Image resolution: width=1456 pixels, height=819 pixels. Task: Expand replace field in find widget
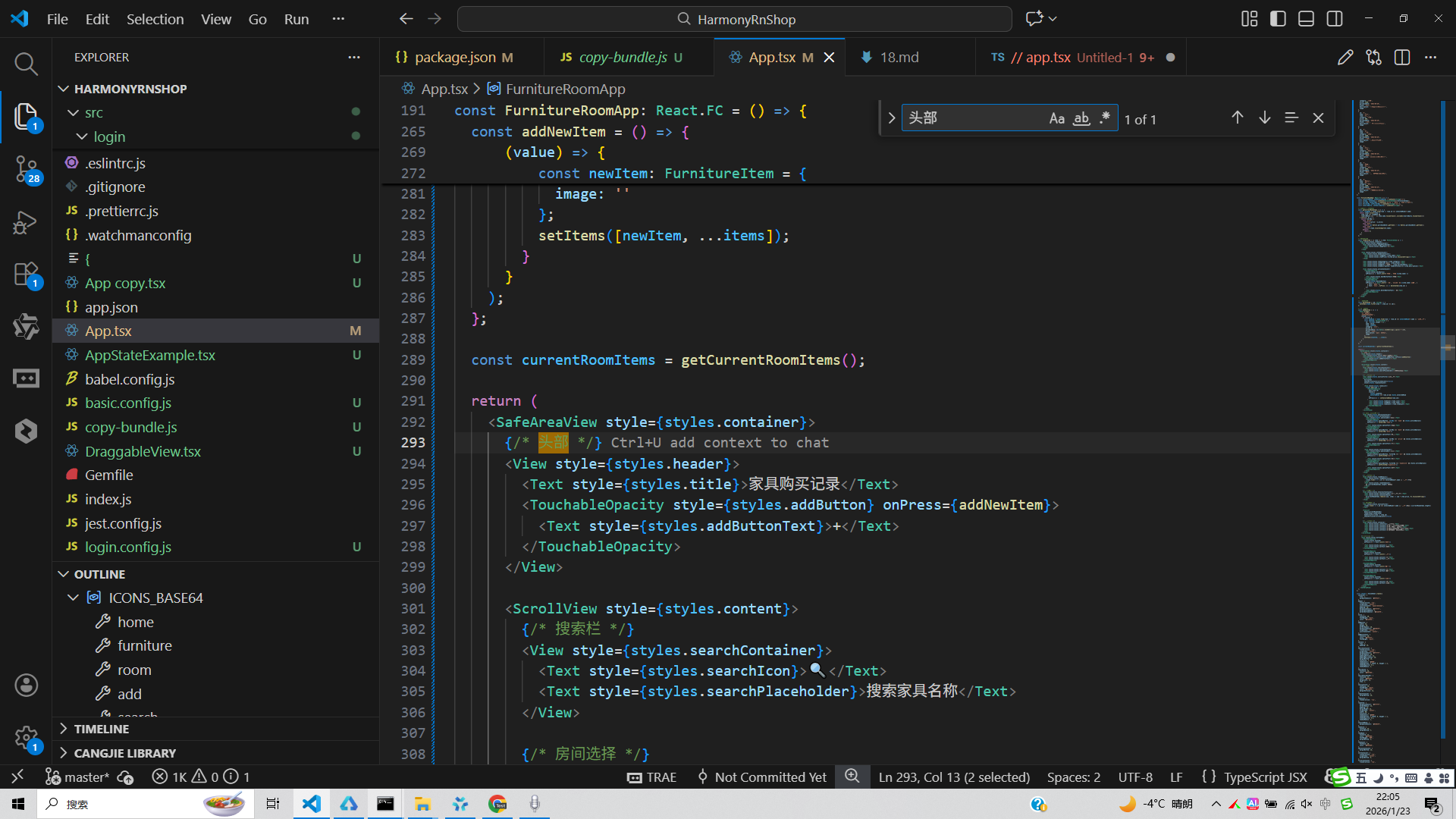point(891,118)
